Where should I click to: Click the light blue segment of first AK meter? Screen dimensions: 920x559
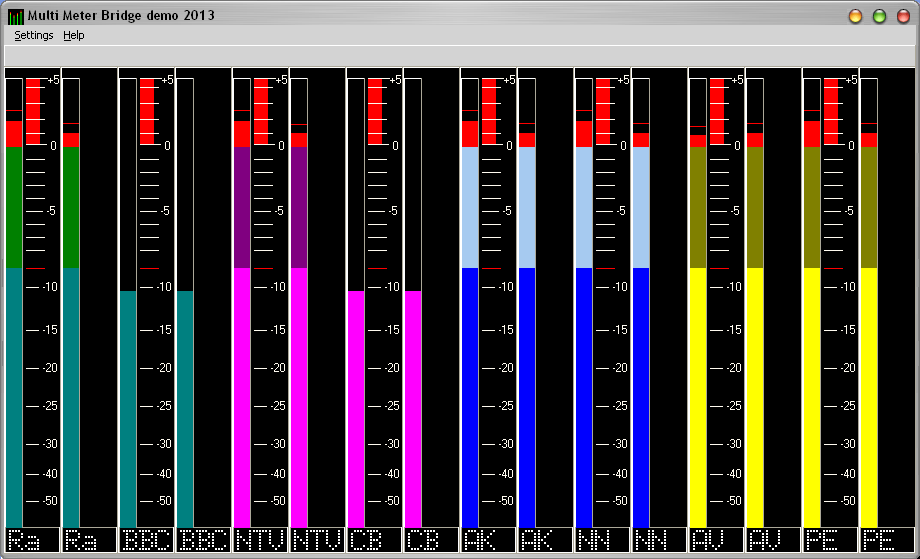[x=469, y=207]
